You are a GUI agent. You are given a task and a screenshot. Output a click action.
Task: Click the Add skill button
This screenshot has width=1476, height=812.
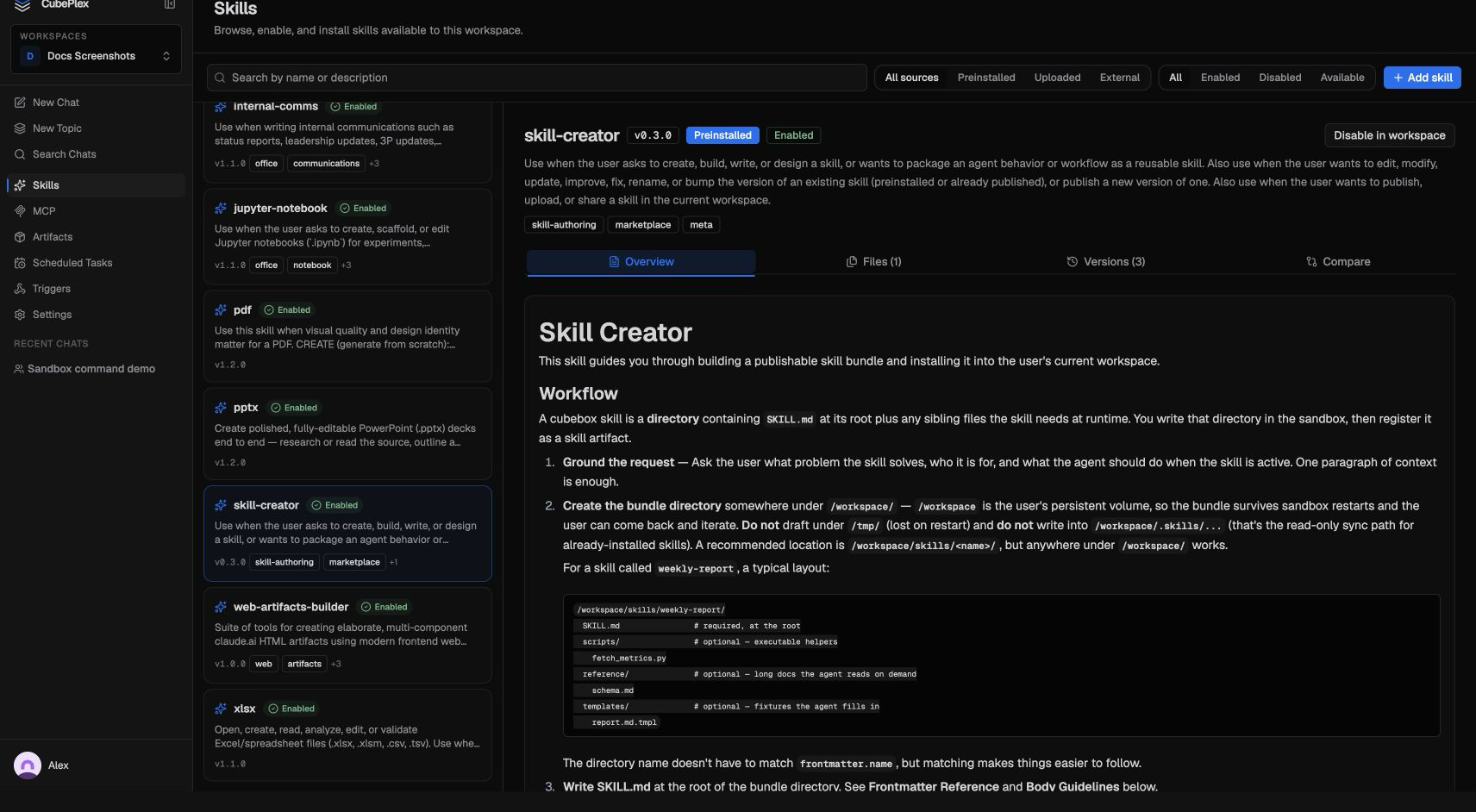[x=1423, y=78]
